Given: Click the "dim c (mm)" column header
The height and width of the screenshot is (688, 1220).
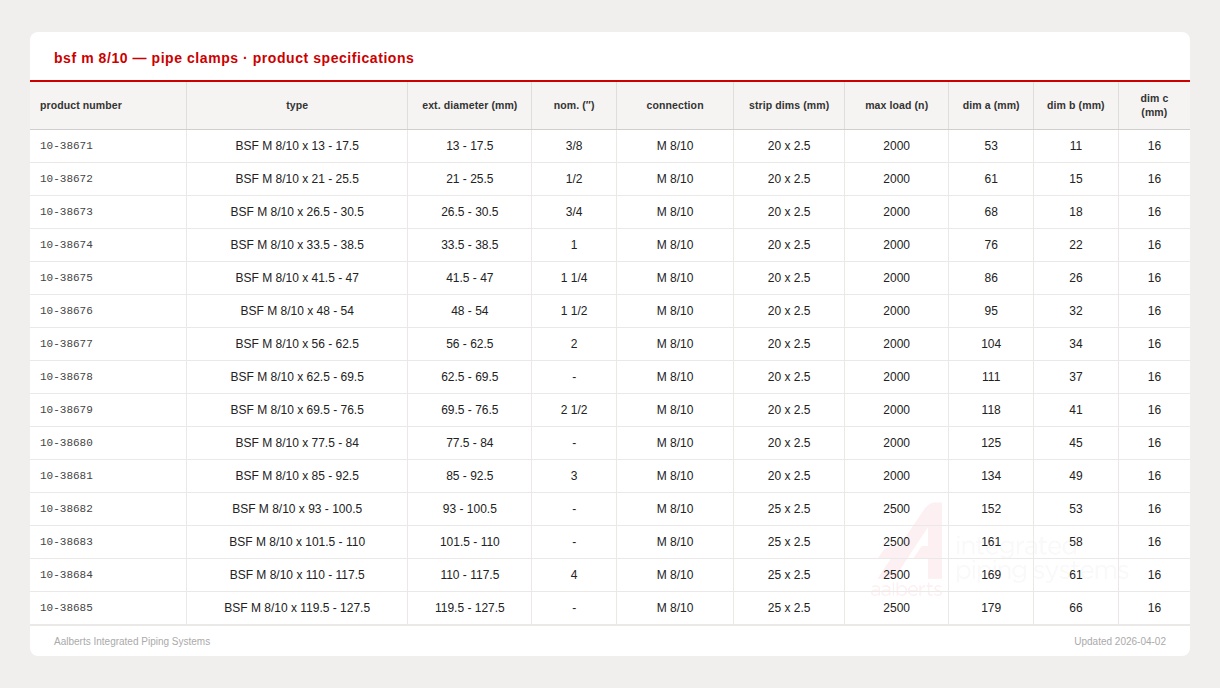Looking at the screenshot, I should click(1154, 105).
